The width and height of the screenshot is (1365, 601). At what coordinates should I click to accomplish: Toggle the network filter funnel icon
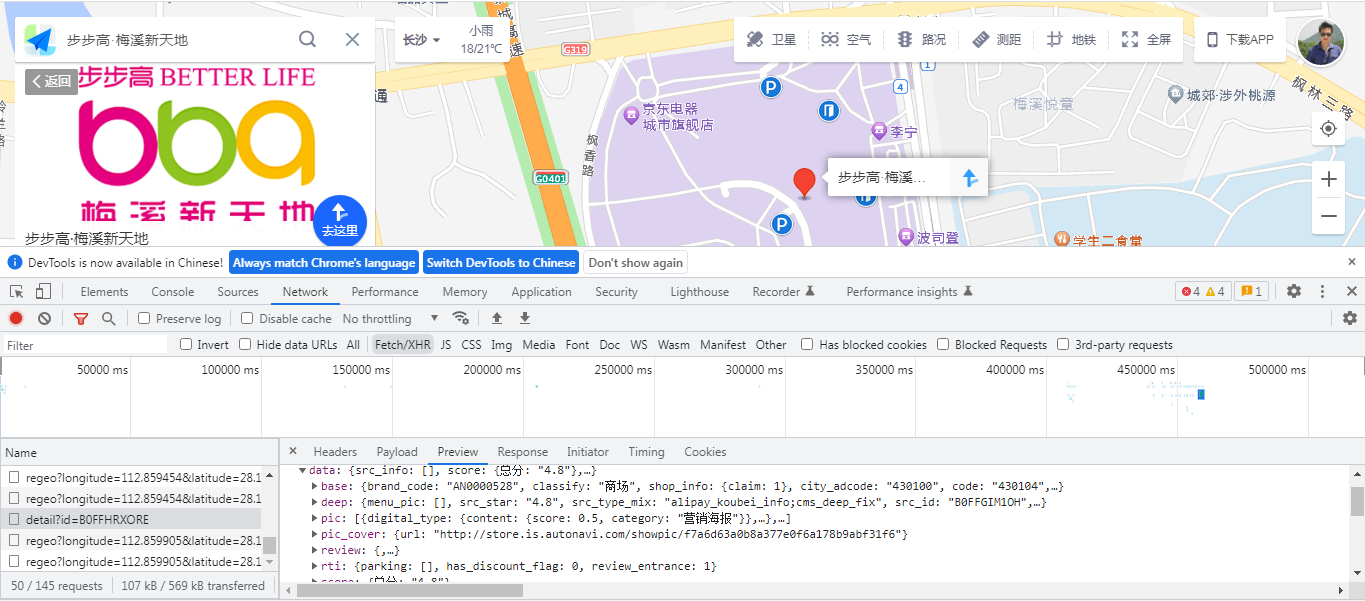[81, 318]
